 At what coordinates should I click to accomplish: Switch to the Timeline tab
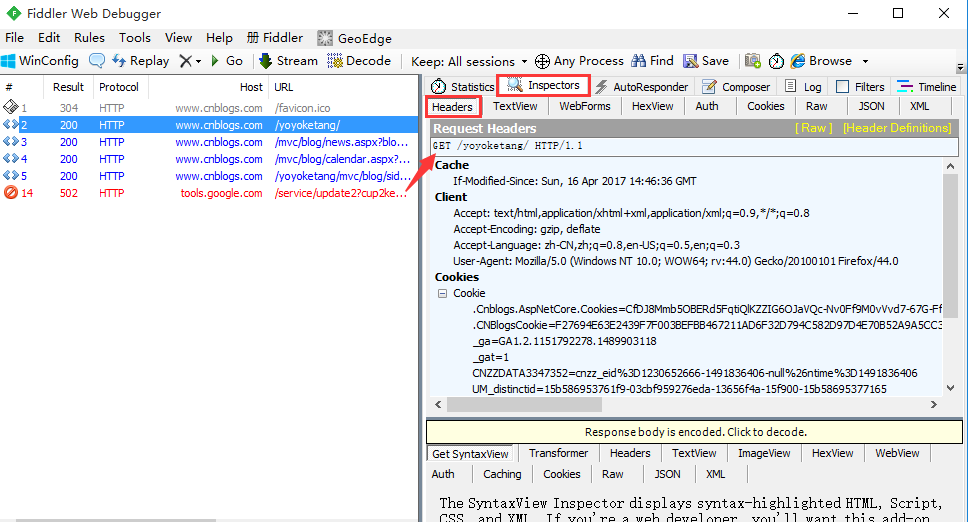927,86
